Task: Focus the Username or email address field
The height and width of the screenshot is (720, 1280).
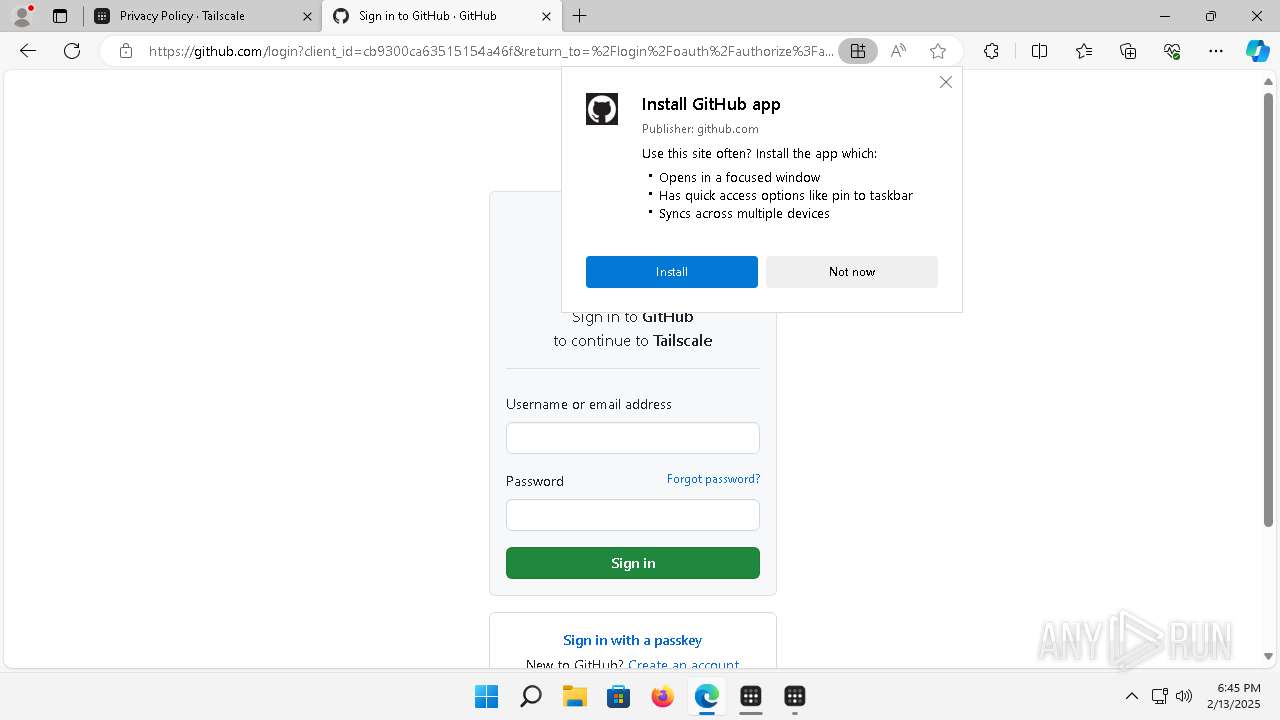Action: click(x=633, y=438)
